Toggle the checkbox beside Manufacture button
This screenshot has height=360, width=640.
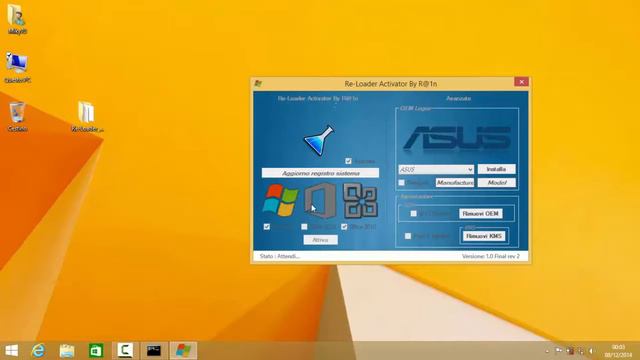click(x=402, y=182)
